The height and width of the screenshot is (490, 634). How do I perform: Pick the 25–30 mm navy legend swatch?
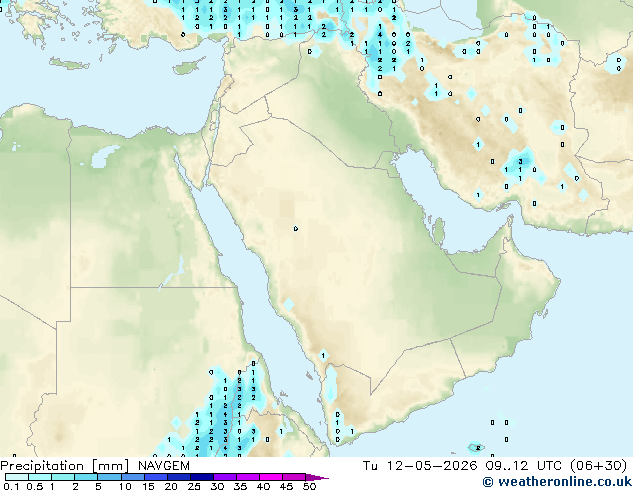[x=201, y=477]
